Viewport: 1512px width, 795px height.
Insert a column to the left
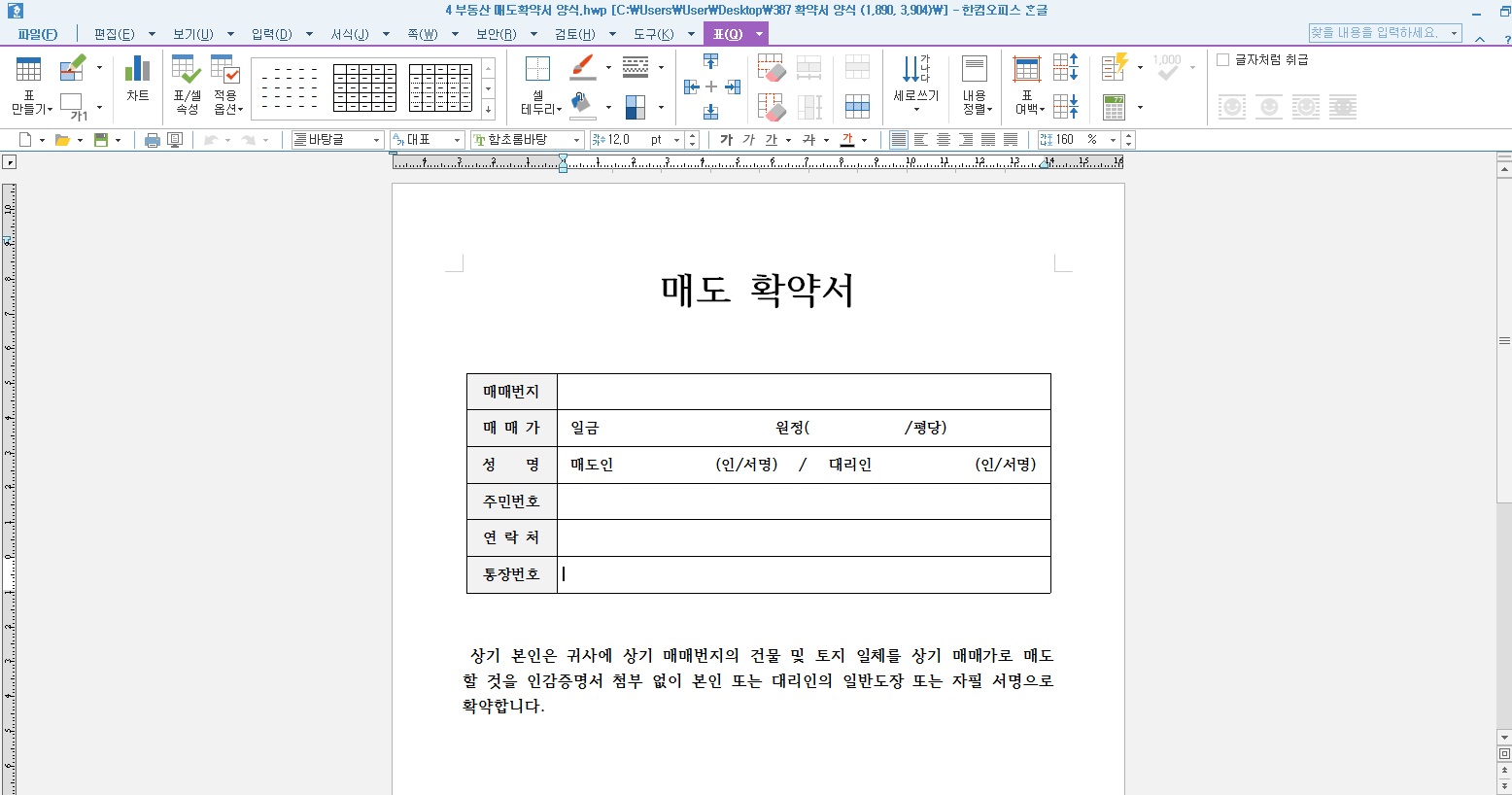[691, 86]
